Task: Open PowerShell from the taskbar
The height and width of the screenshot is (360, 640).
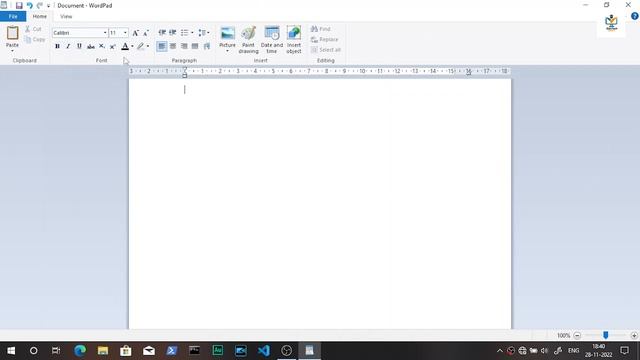Action: (172, 351)
